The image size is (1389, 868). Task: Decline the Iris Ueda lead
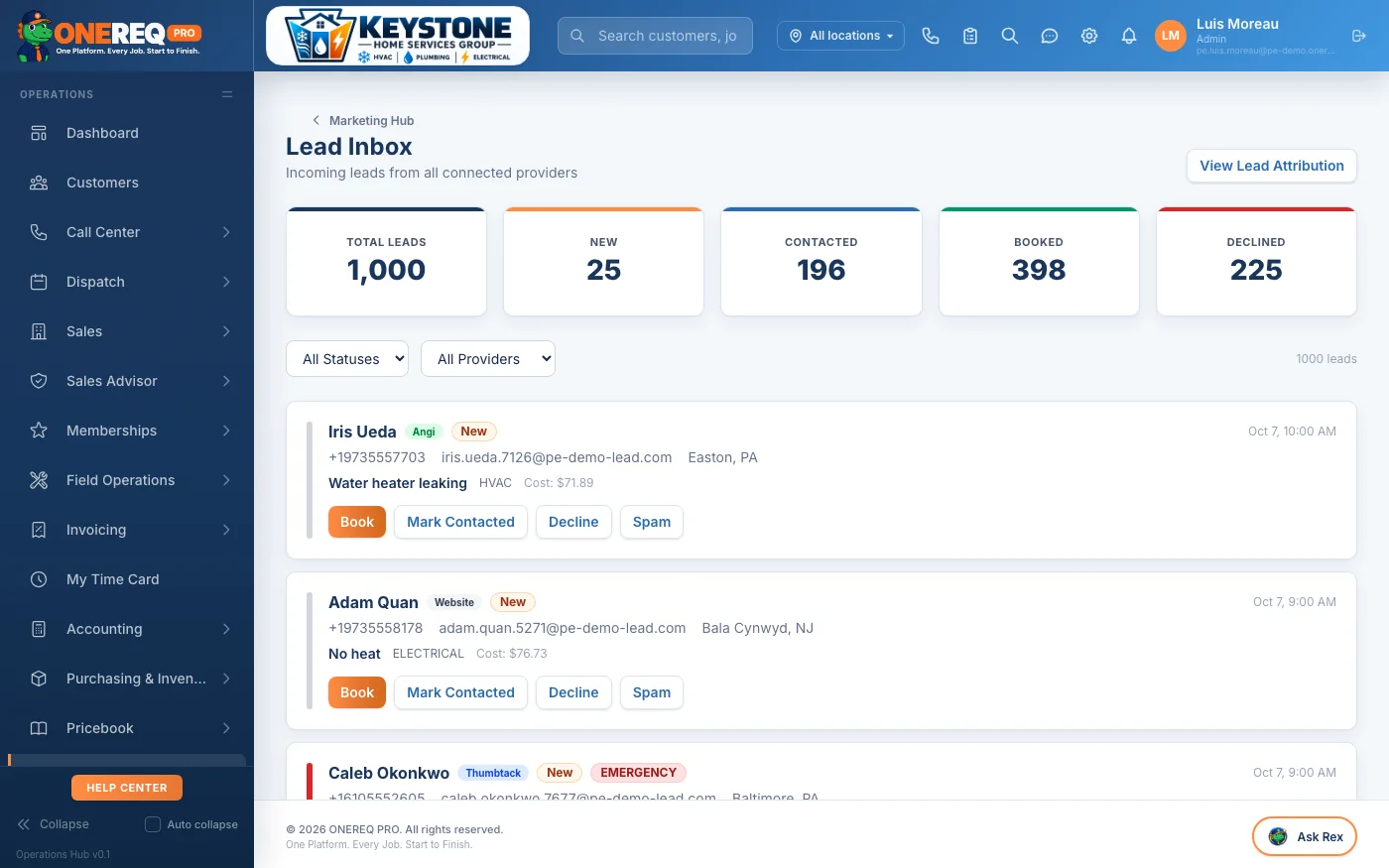pyautogui.click(x=573, y=522)
